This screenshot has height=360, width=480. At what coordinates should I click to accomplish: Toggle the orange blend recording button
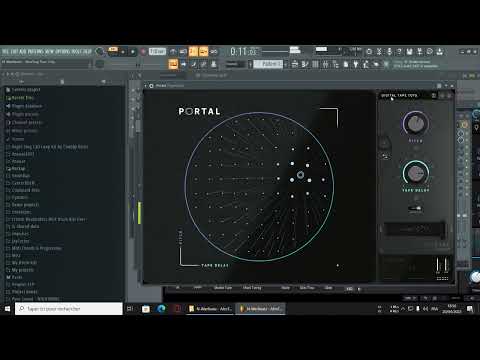[203, 52]
